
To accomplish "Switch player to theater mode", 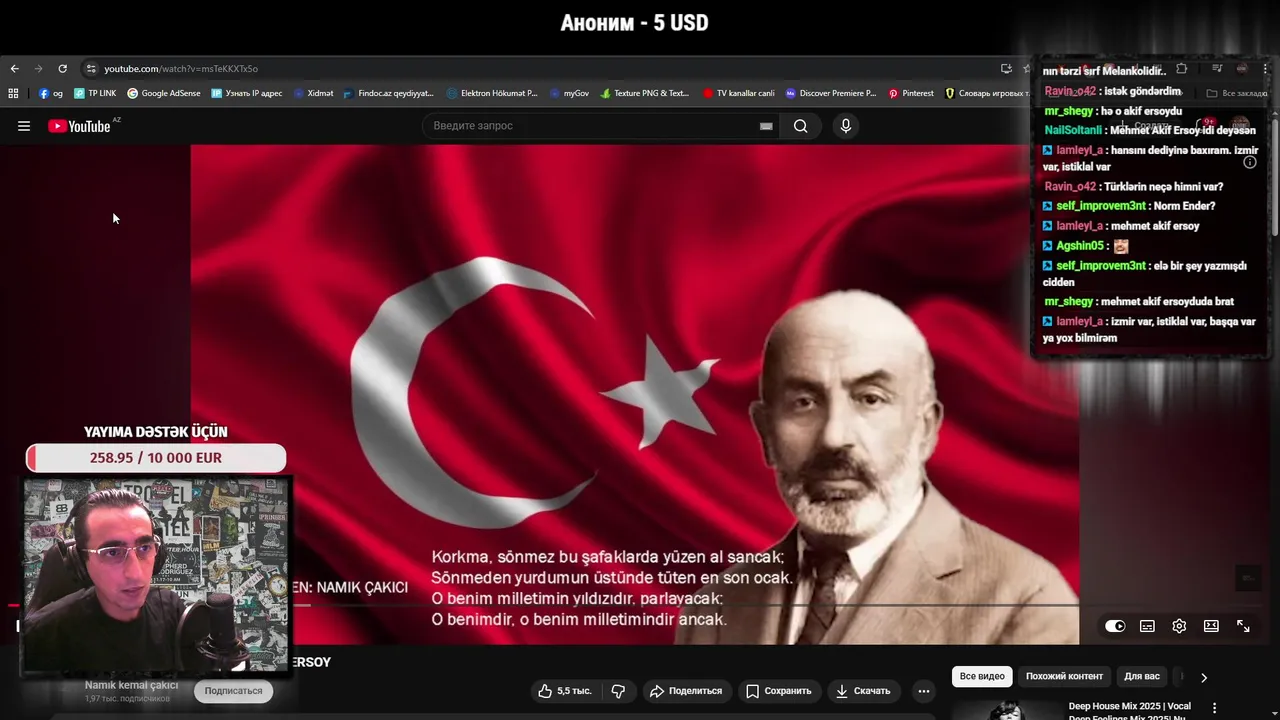I will 1211,626.
